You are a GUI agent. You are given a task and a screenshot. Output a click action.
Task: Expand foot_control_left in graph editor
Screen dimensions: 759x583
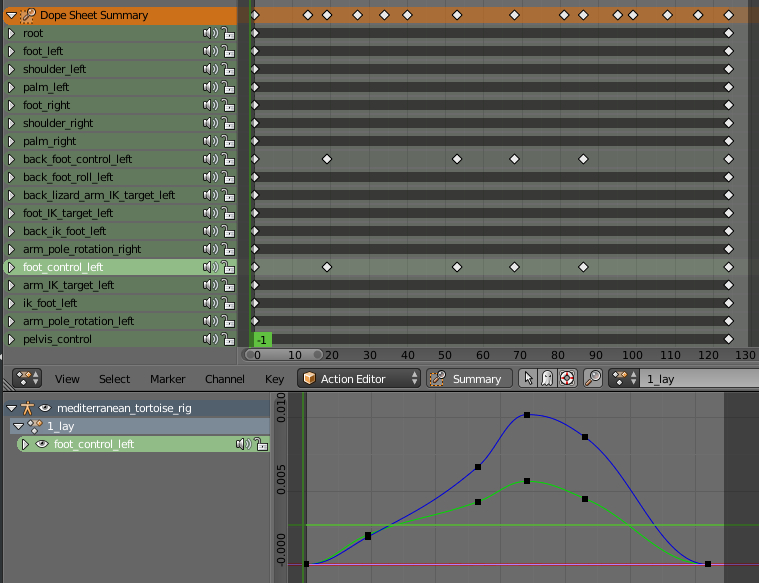25,445
